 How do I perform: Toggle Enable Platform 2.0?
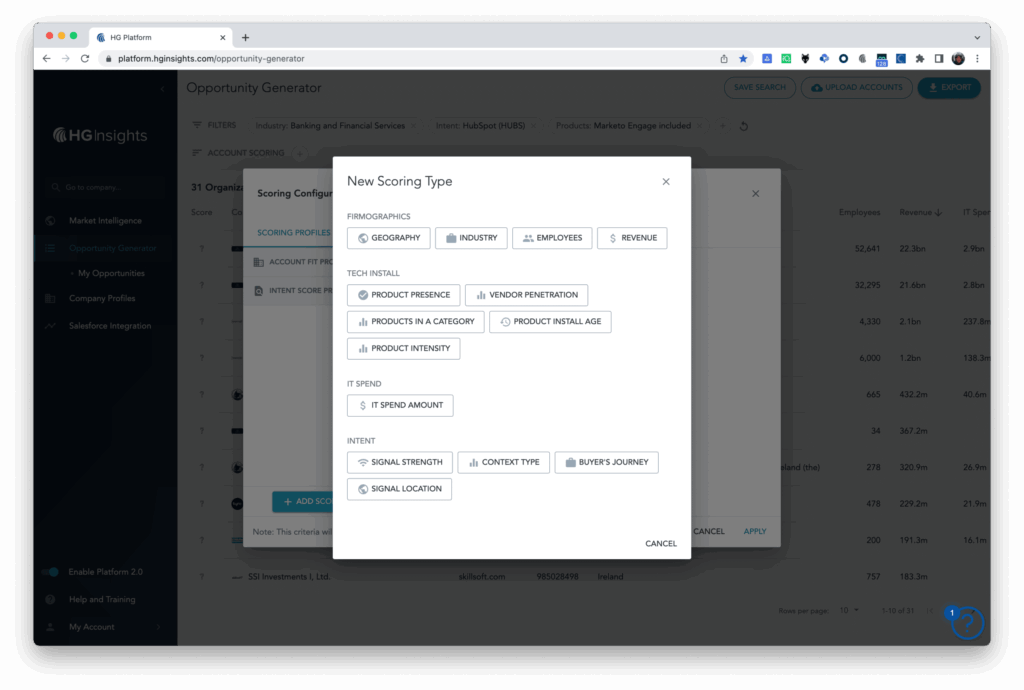(x=51, y=572)
